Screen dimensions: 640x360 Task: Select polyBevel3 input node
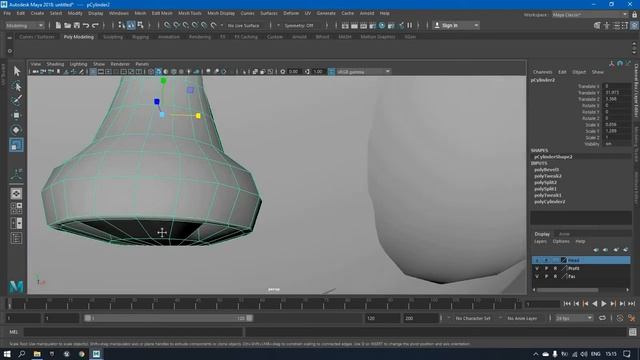click(546, 169)
